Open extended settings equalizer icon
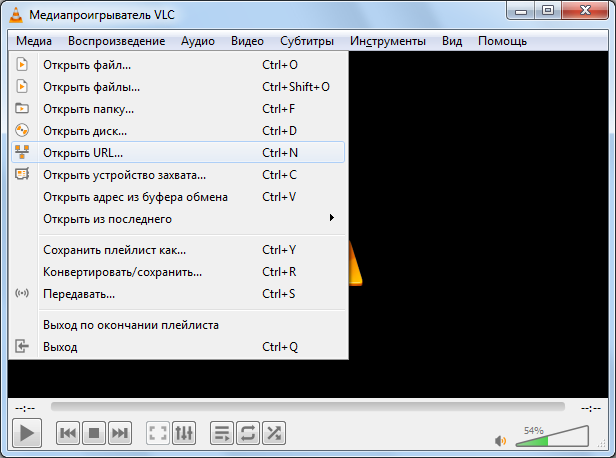The height and width of the screenshot is (458, 616). pos(183,433)
